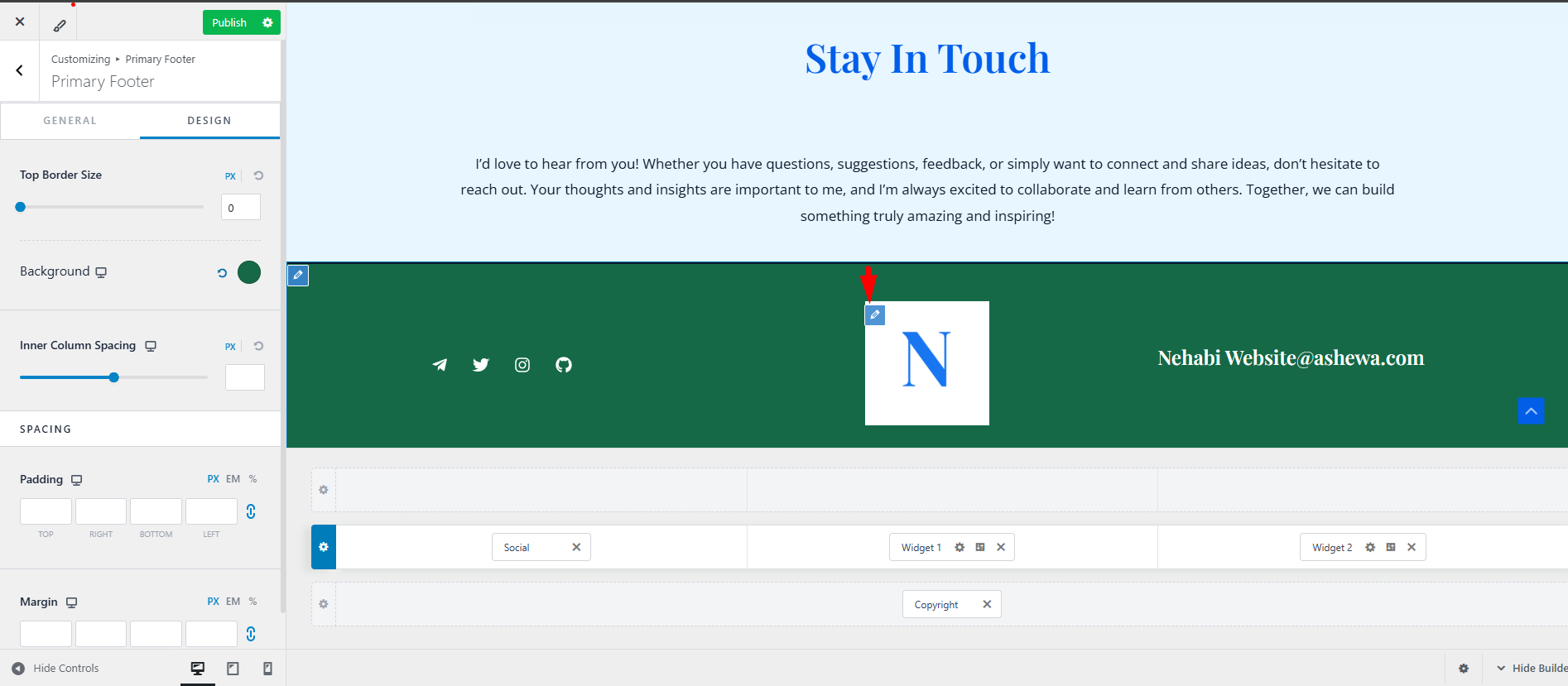1568x686 pixels.
Task: Click Hide Controls link
Action: [55, 669]
